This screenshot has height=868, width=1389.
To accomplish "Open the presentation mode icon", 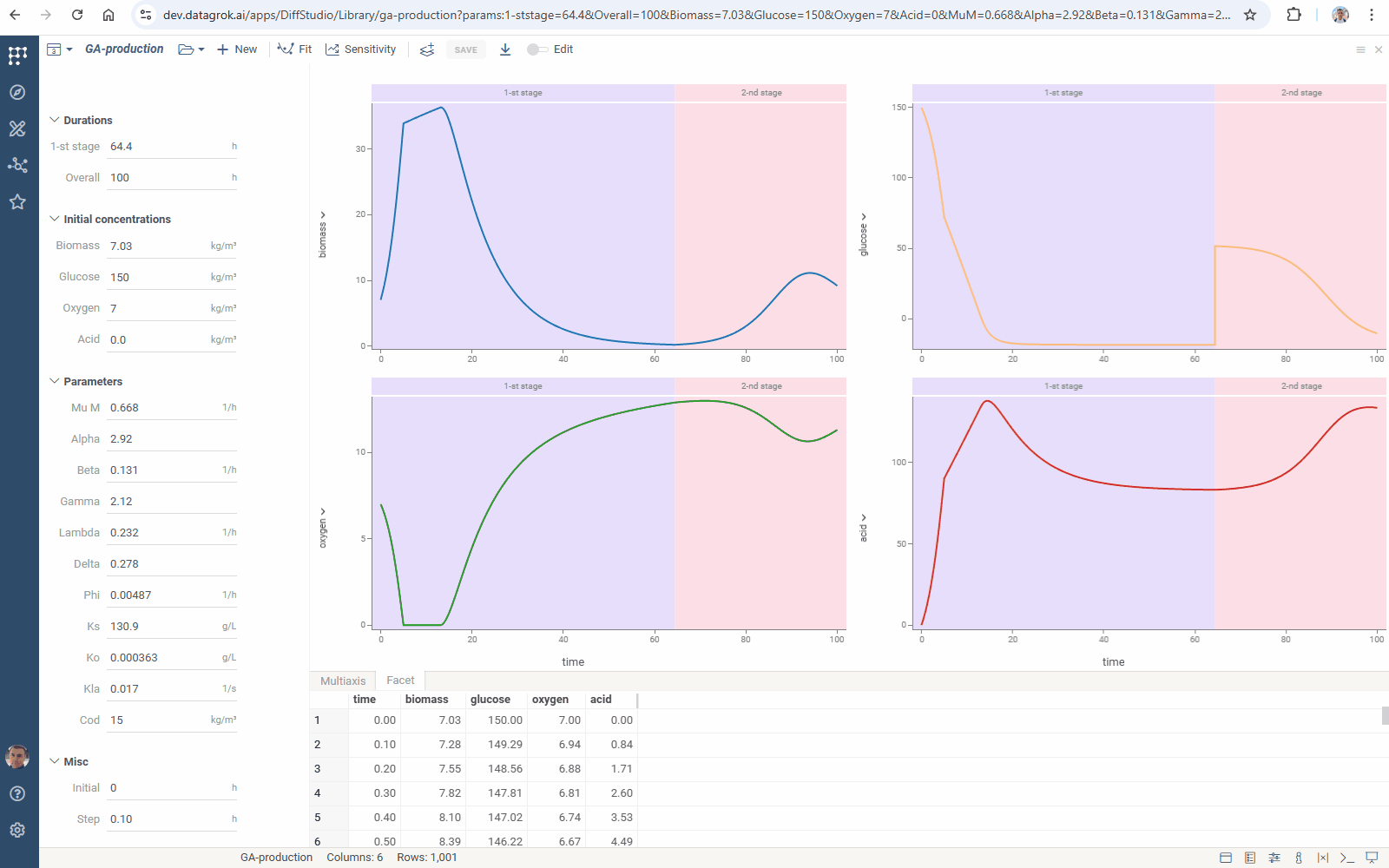I will click(x=1370, y=858).
